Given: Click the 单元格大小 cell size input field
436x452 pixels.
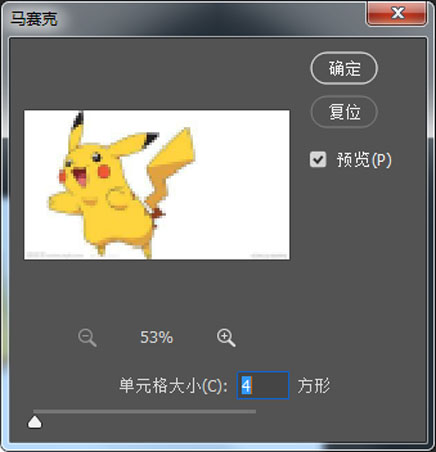Looking at the screenshot, I should click(x=263, y=385).
